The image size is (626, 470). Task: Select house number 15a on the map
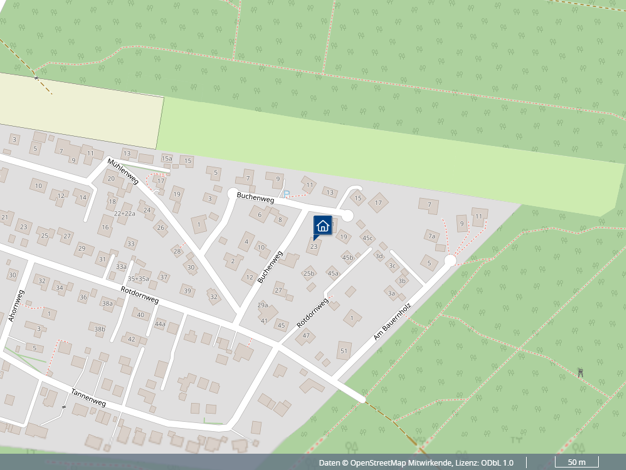click(x=166, y=159)
